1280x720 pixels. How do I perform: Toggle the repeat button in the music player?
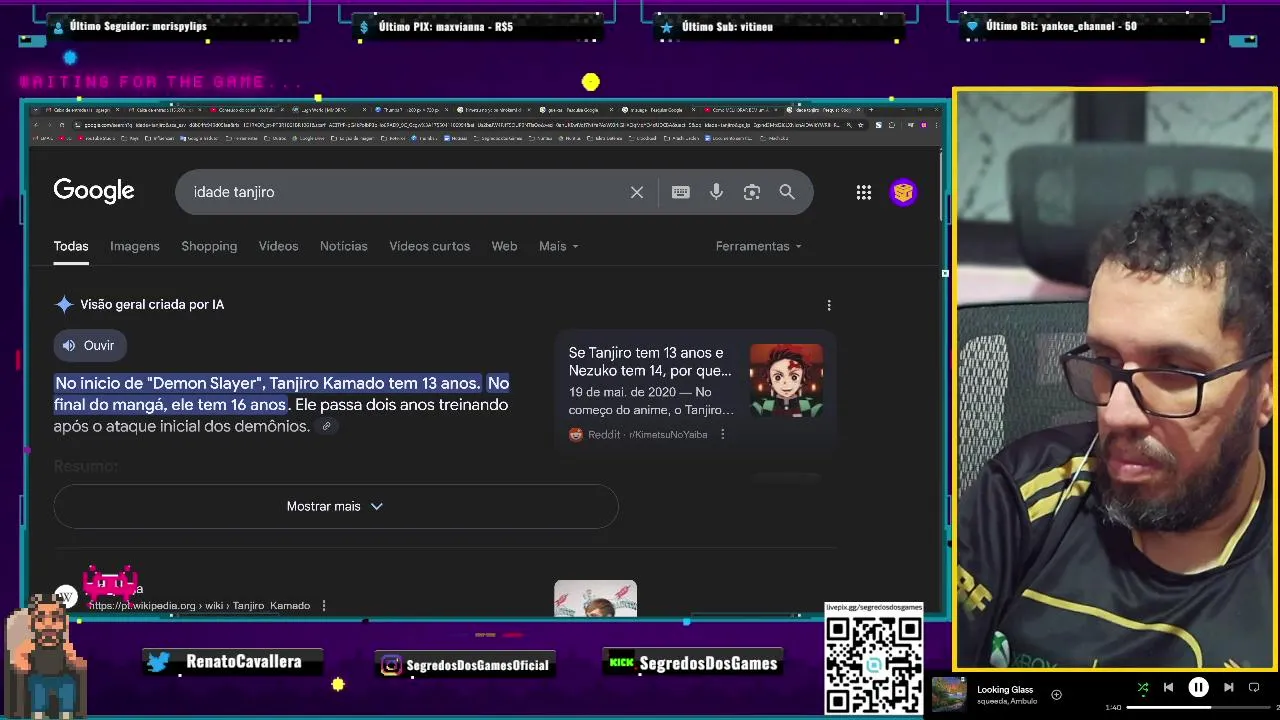[x=1254, y=687]
